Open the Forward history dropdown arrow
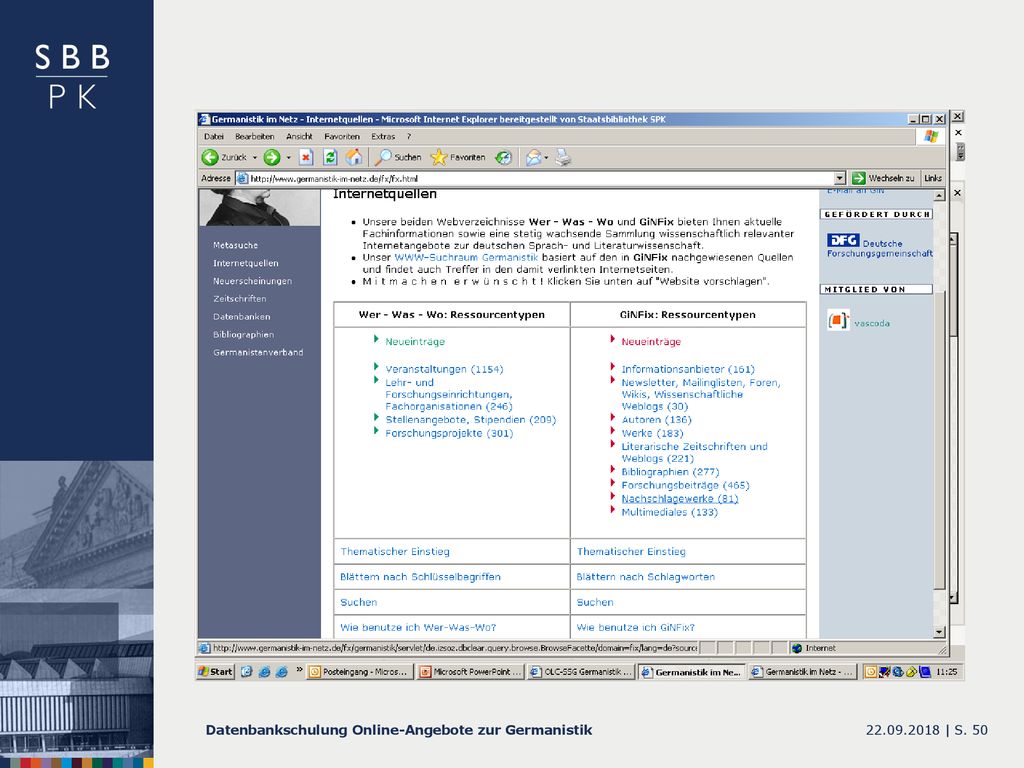The image size is (1024, 768). [288, 157]
